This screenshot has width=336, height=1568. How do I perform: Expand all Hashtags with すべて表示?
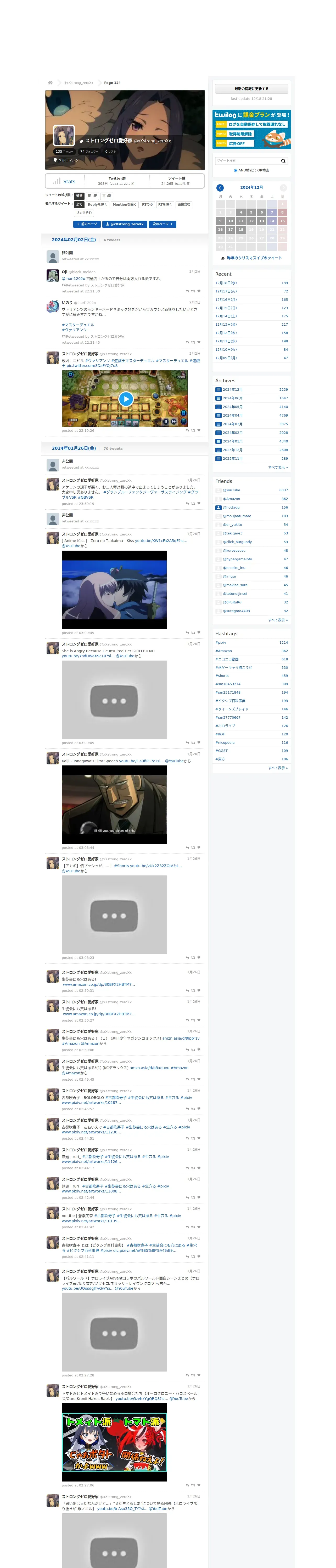tap(278, 768)
